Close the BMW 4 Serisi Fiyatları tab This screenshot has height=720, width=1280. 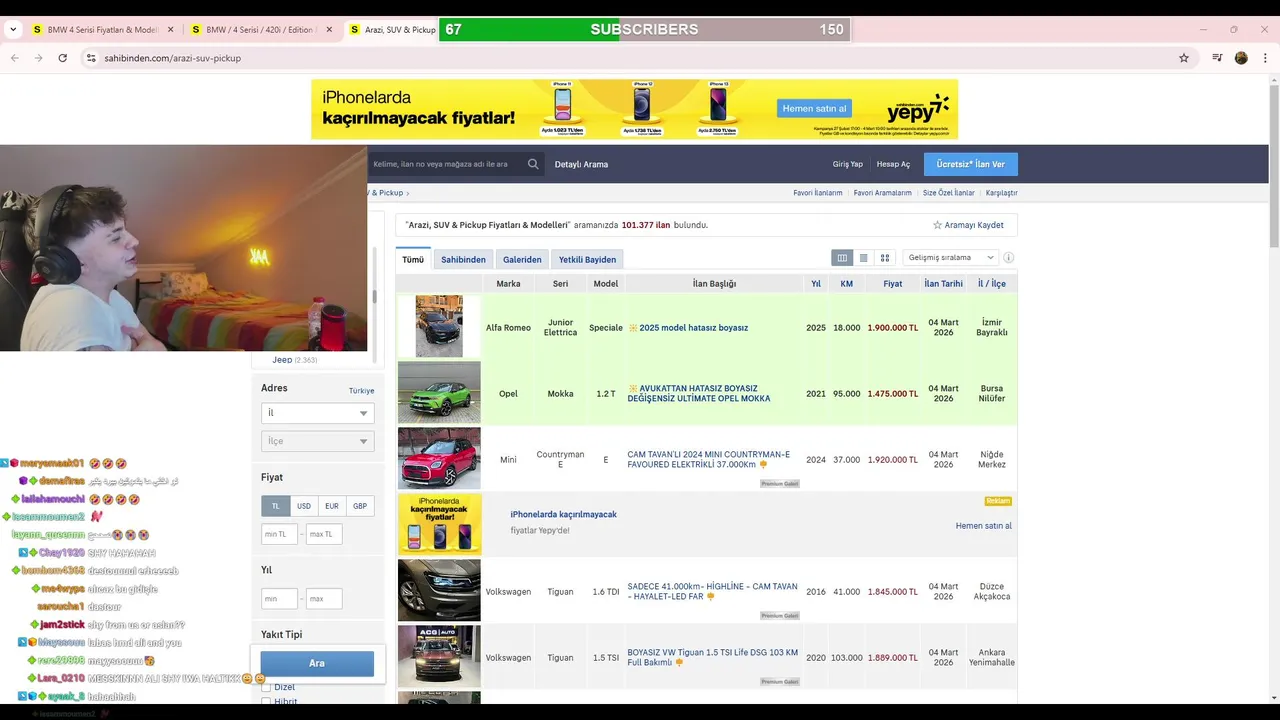pos(171,30)
